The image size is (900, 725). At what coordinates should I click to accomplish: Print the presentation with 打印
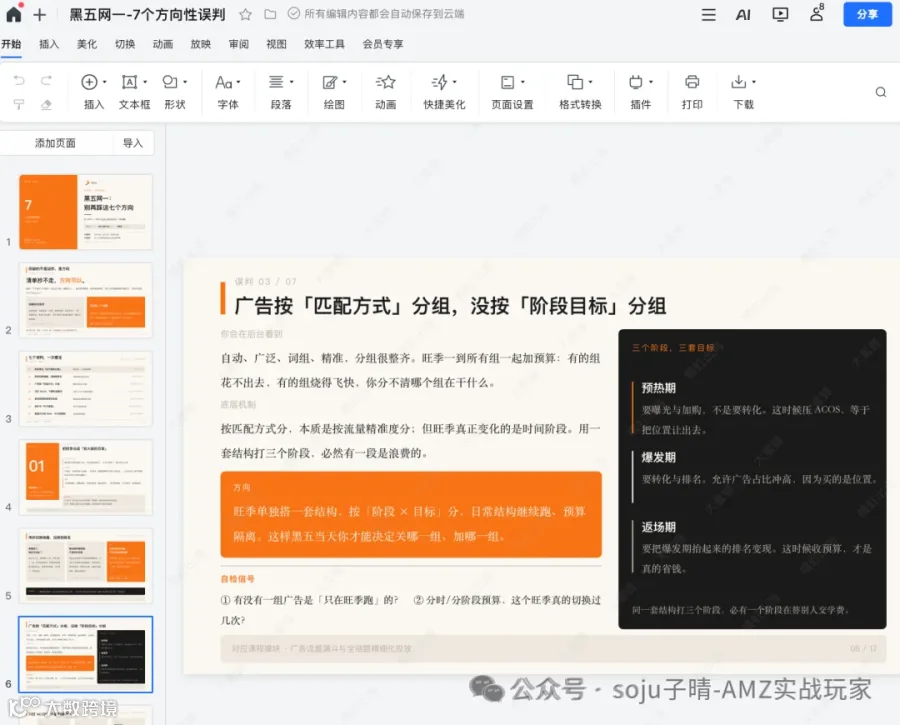click(692, 92)
